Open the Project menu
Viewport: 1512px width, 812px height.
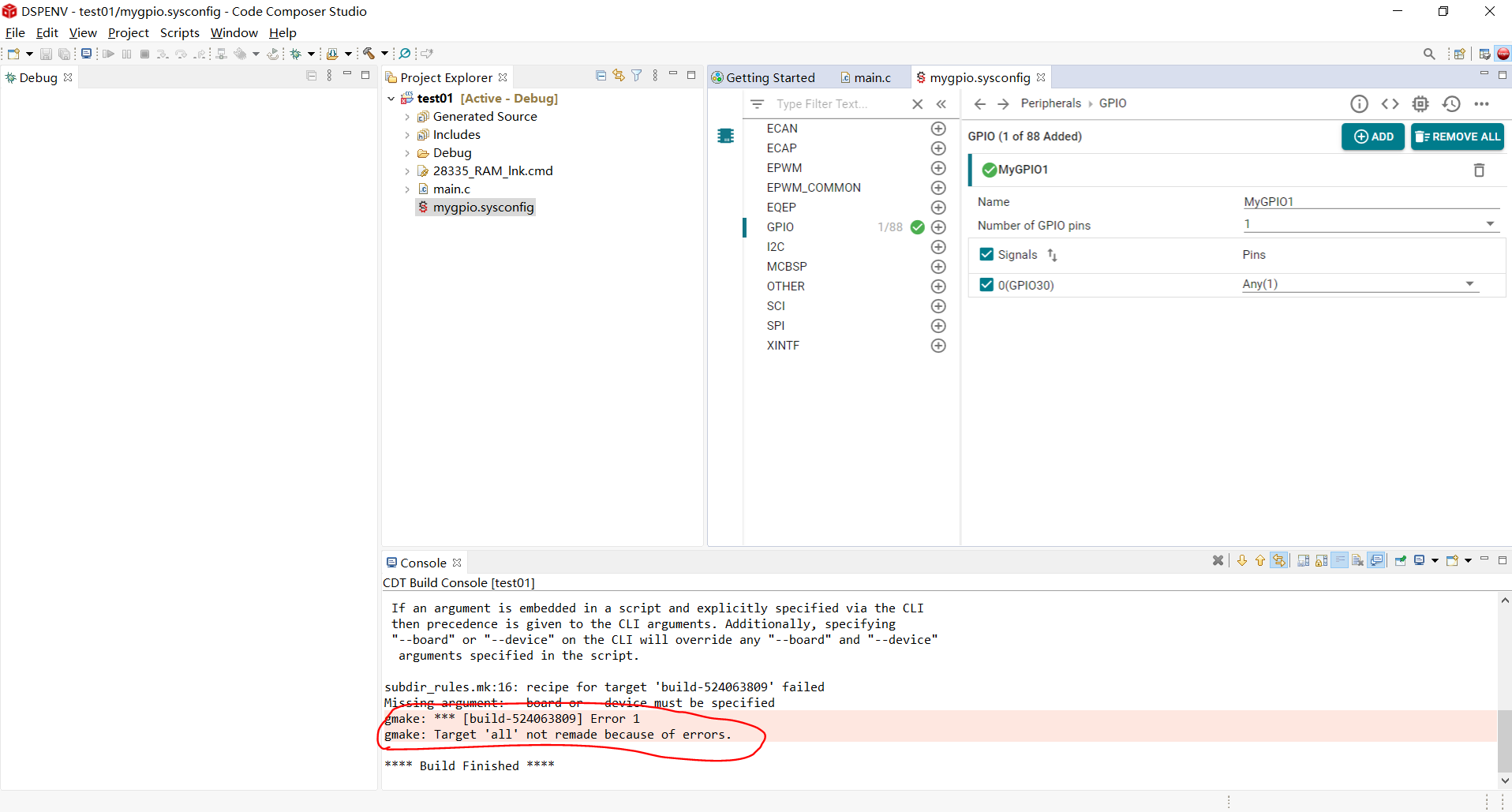[128, 32]
